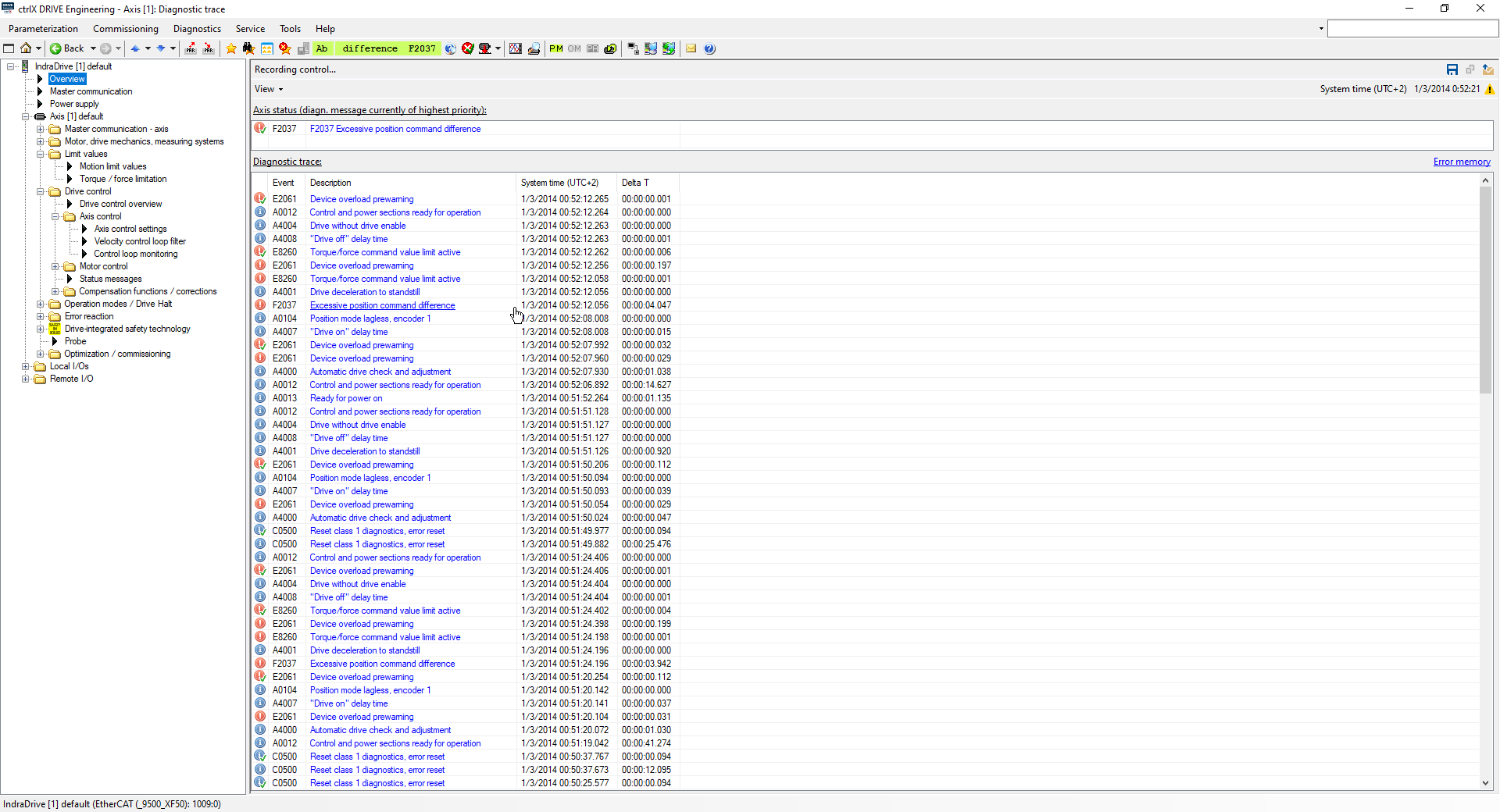Toggle OM operating mode button
Image resolution: width=1500 pixels, height=812 pixels.
click(x=574, y=48)
